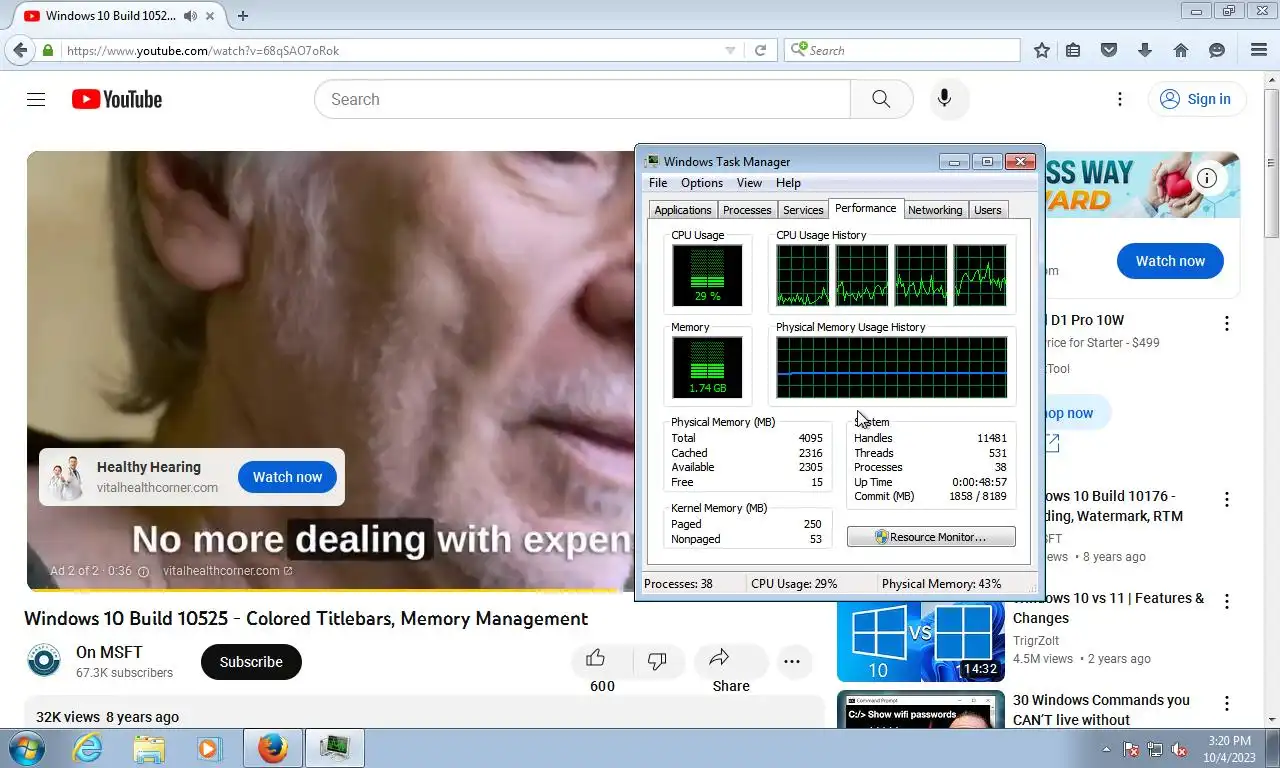Image resolution: width=1280 pixels, height=768 pixels.
Task: Open the Windows Media Player taskbar icon
Action: tap(209, 748)
